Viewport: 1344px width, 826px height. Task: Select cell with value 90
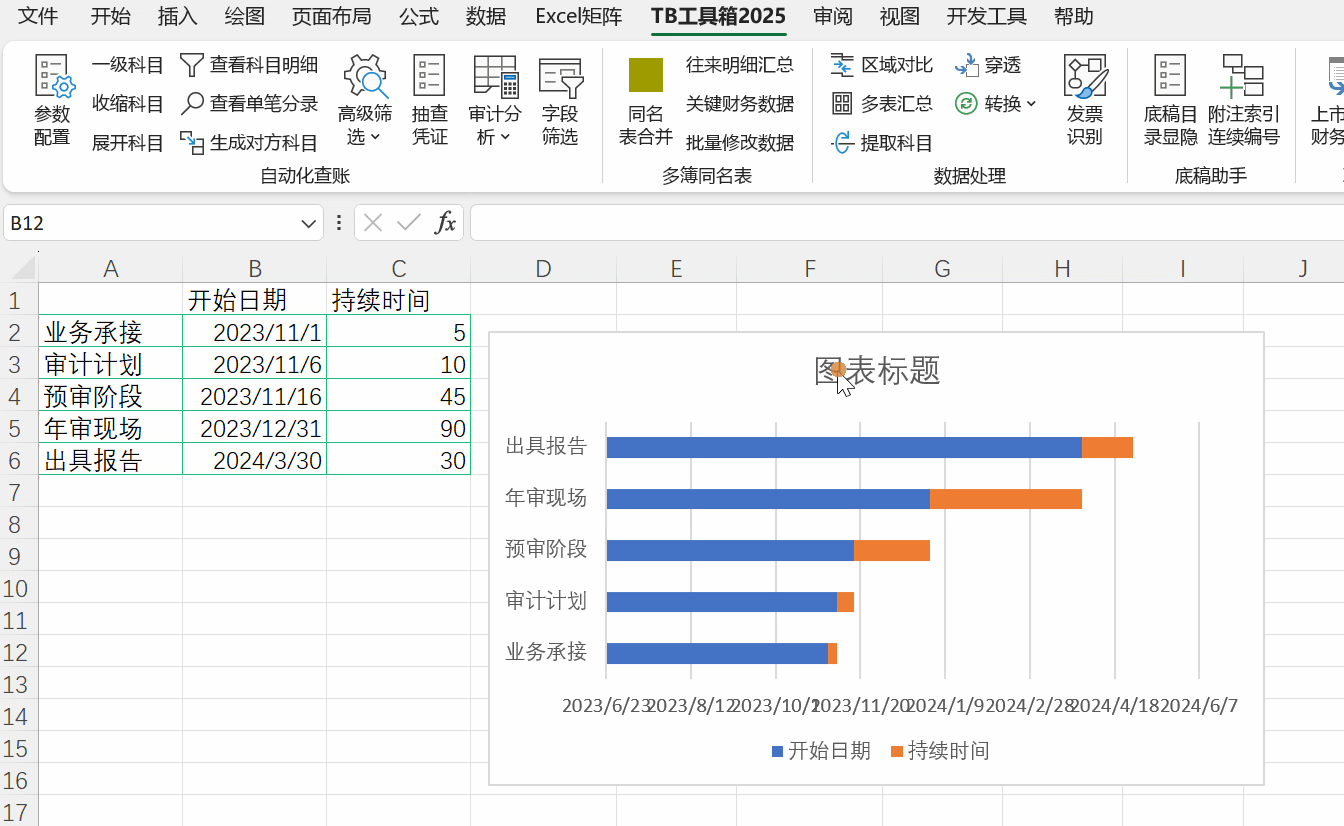(399, 428)
